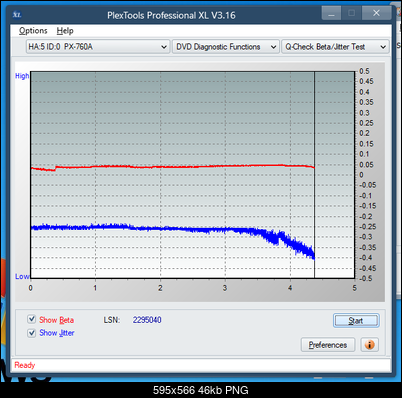The height and width of the screenshot is (398, 402).
Task: Click the PlexTools Professional XL V3.16 title
Action: [x=171, y=15]
